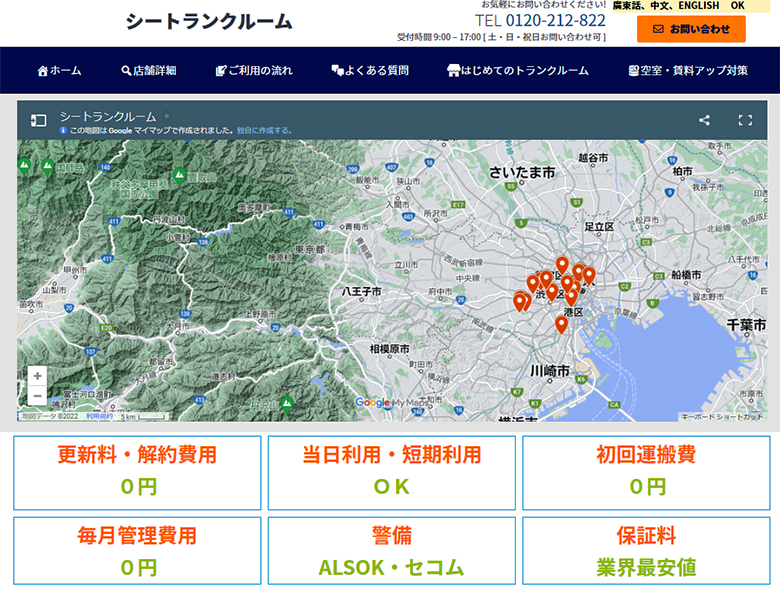This screenshot has width=780, height=589.
Task: Click the 足立区 map label
Action: pos(599,227)
